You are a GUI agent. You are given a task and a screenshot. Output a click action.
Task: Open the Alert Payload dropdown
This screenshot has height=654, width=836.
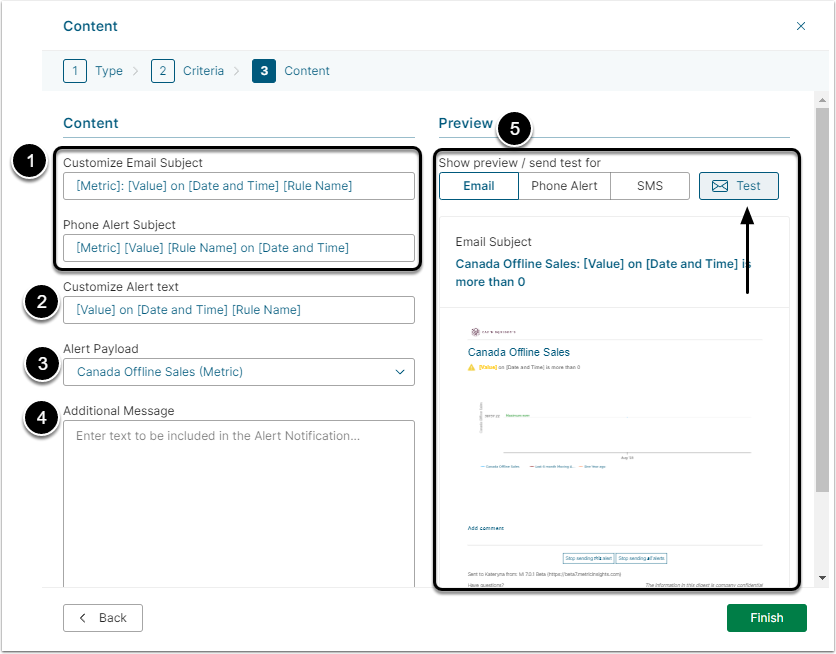pos(238,372)
